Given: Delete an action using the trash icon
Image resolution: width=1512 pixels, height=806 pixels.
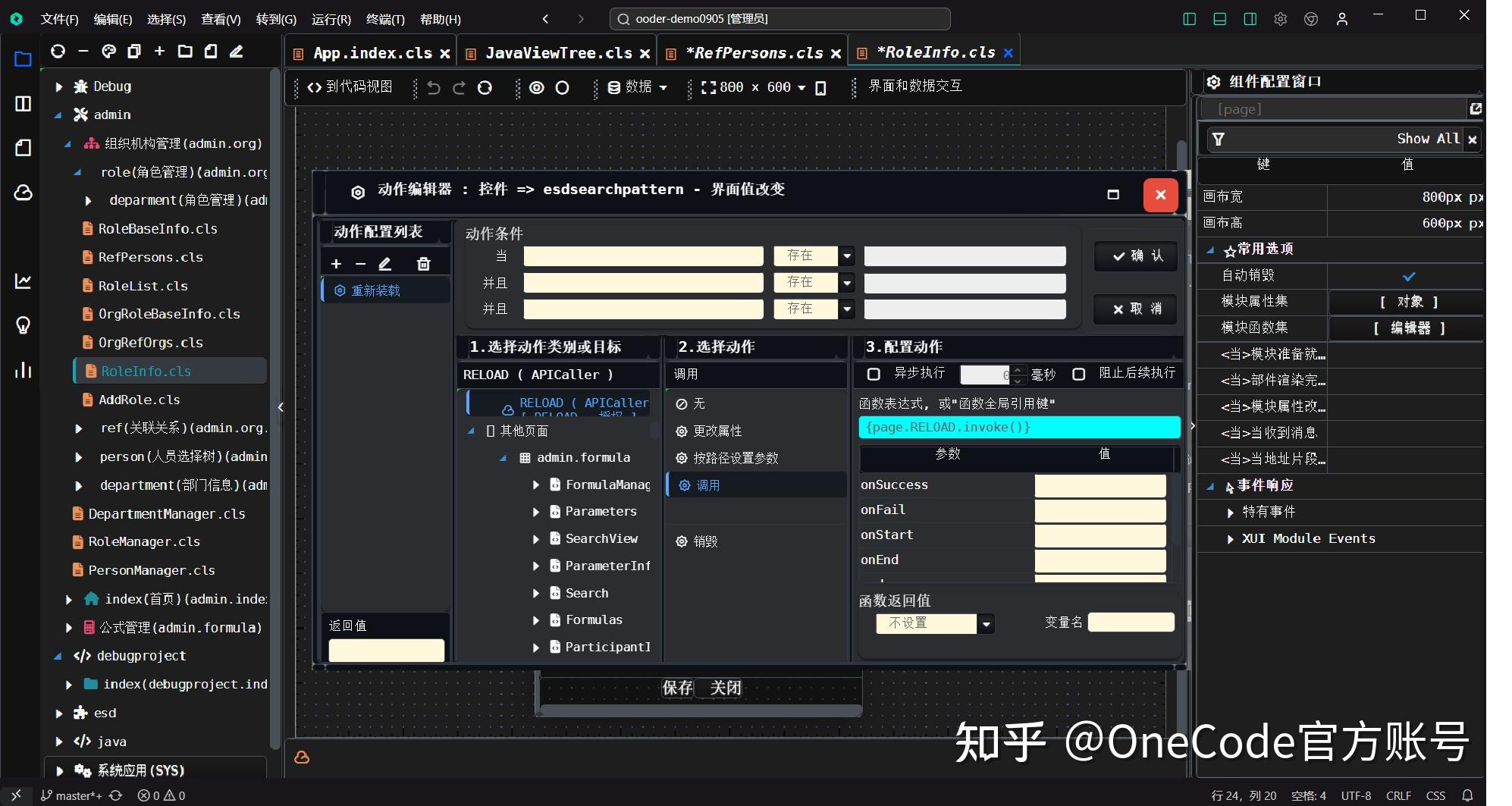Looking at the screenshot, I should [423, 263].
